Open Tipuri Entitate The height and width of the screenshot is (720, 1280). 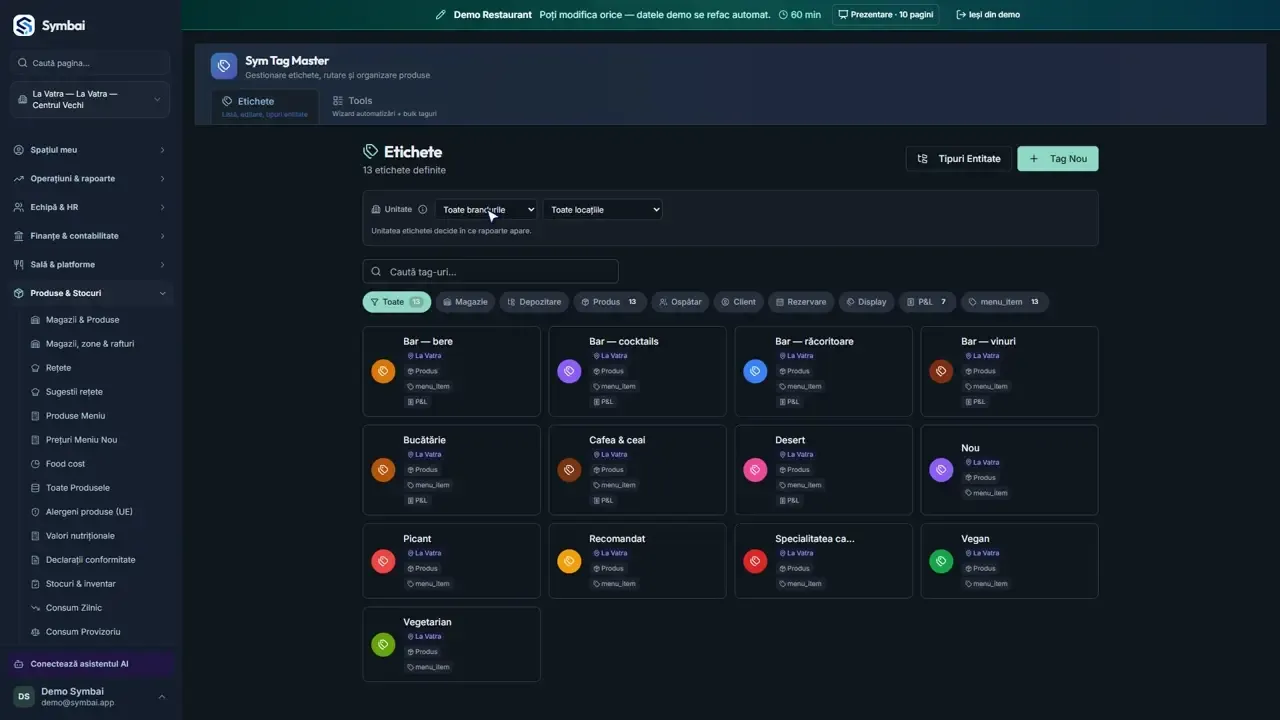959,159
